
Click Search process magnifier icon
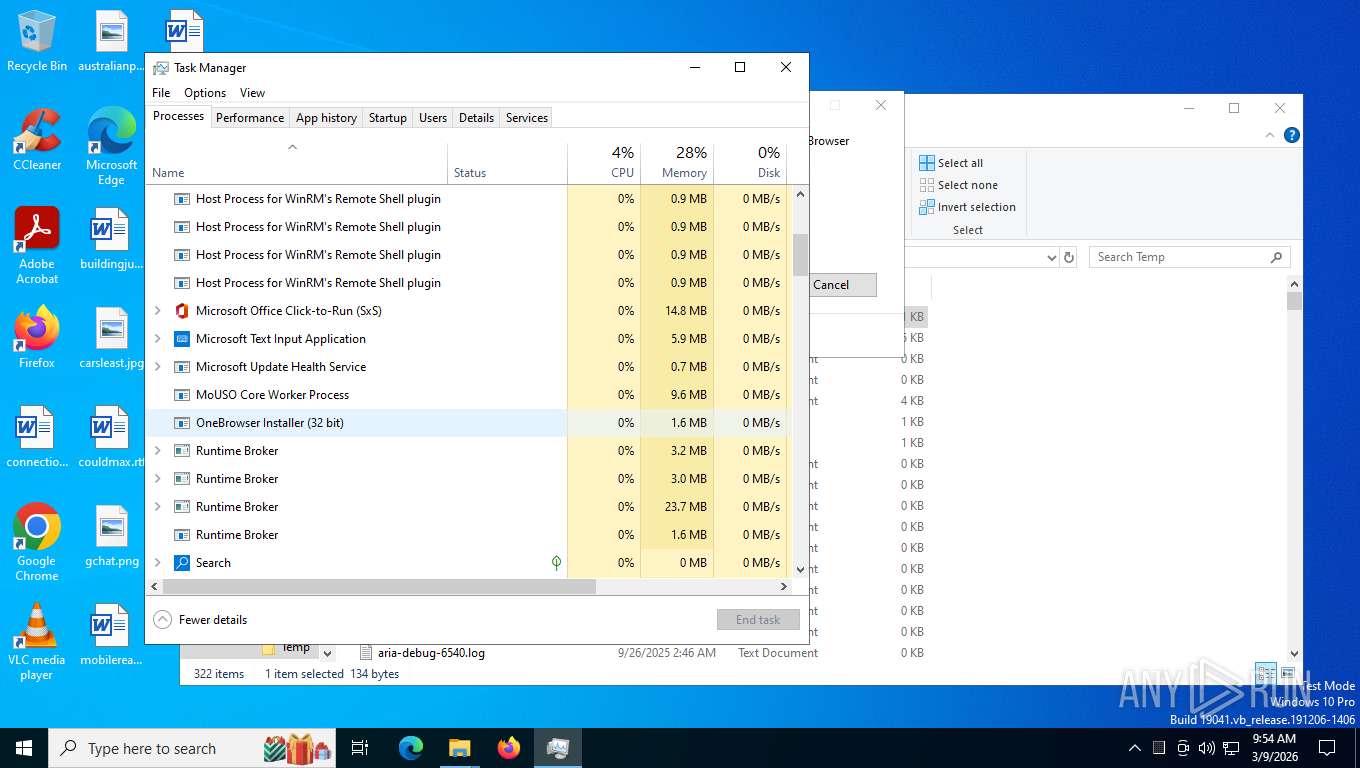coord(182,563)
